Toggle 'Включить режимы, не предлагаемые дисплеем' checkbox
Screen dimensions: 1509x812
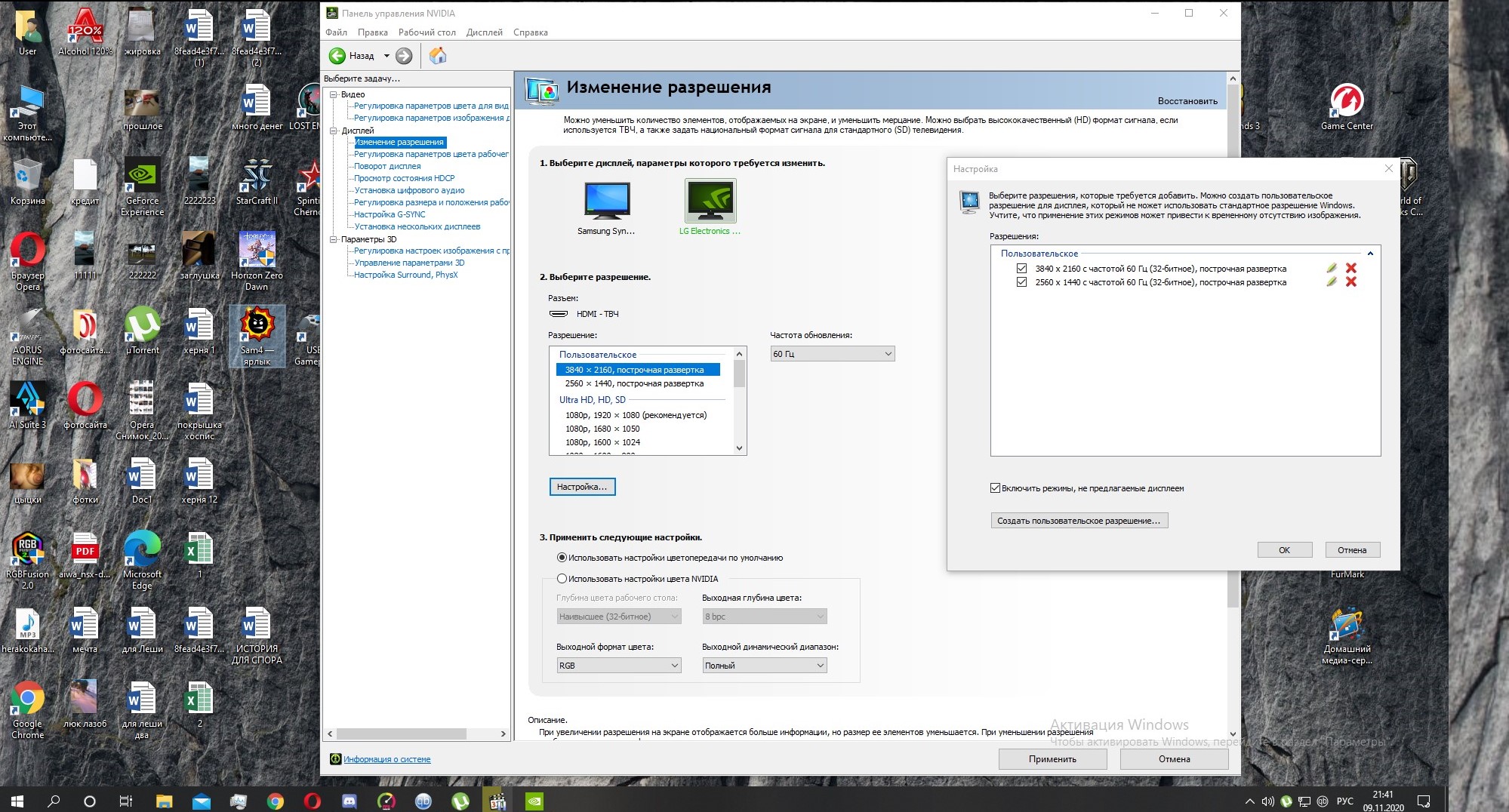[995, 488]
